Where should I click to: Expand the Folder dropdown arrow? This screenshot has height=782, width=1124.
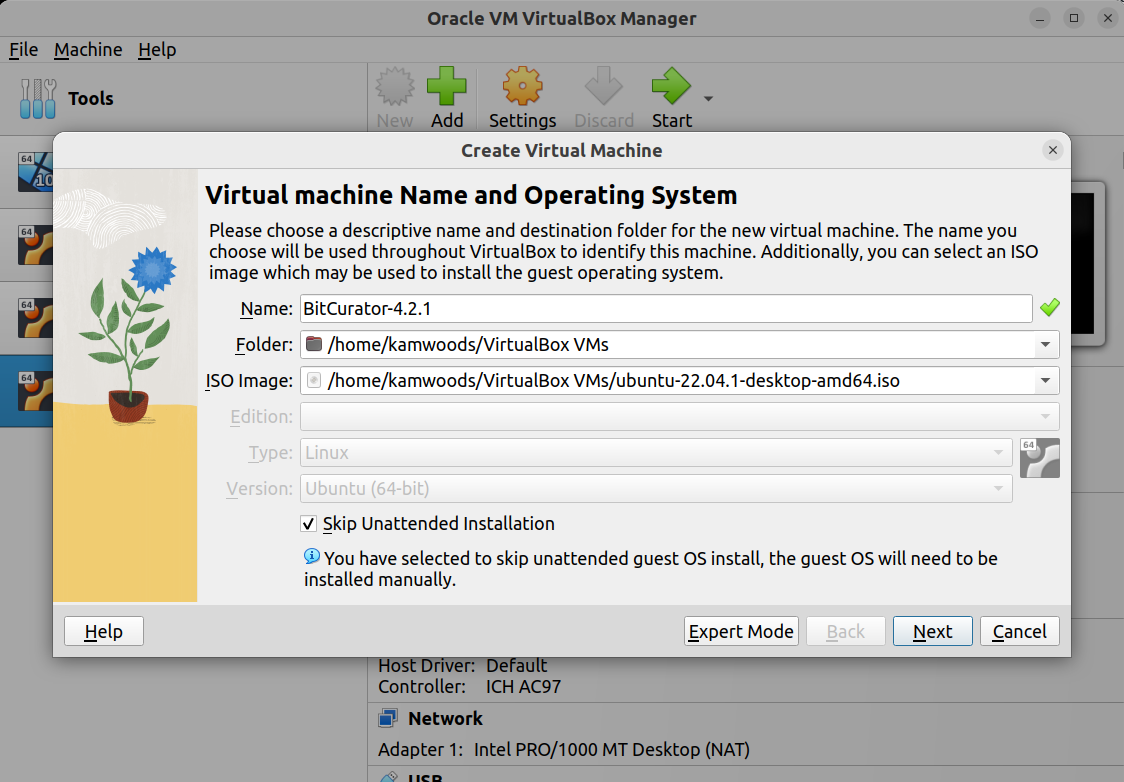(1045, 345)
